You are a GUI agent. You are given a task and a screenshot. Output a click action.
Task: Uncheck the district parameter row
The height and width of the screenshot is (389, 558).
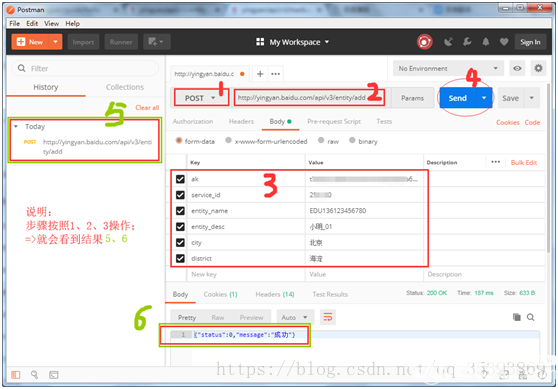tap(180, 258)
